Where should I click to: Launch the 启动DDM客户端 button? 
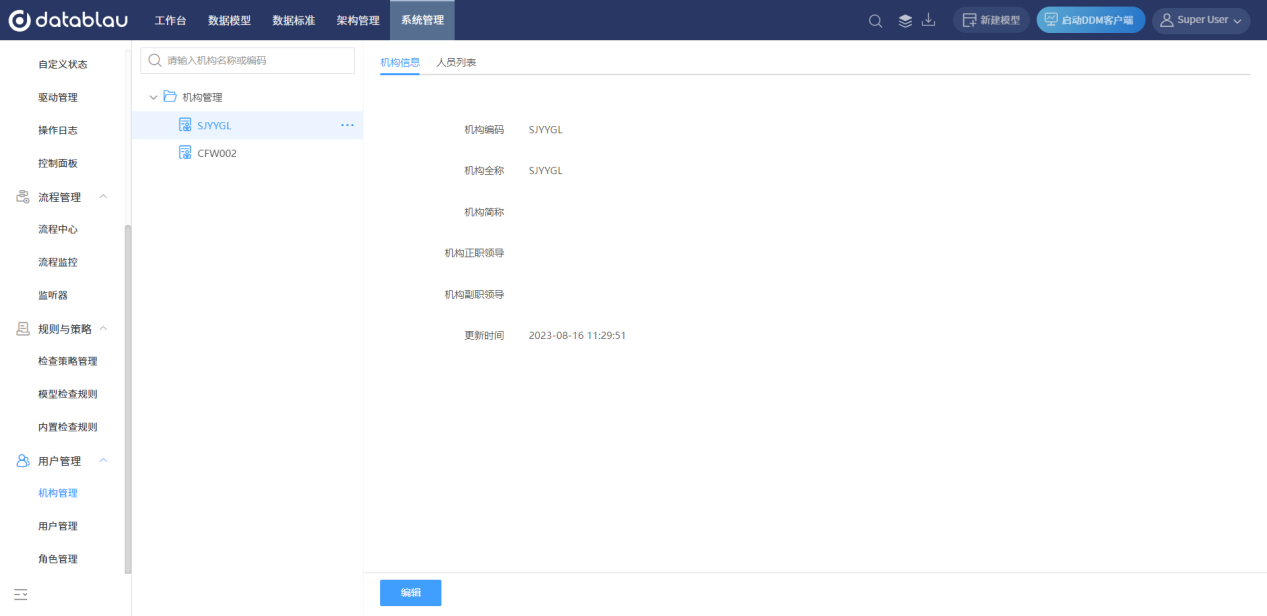pos(1090,20)
